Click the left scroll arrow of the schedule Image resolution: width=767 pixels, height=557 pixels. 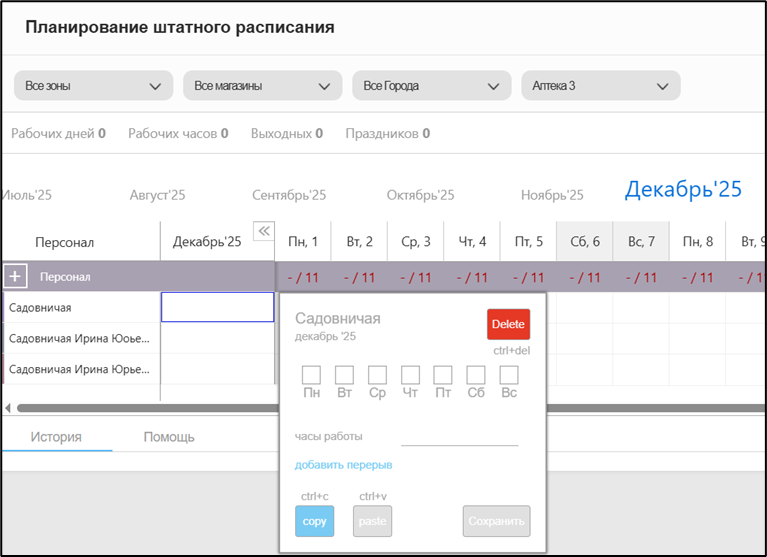point(8,408)
